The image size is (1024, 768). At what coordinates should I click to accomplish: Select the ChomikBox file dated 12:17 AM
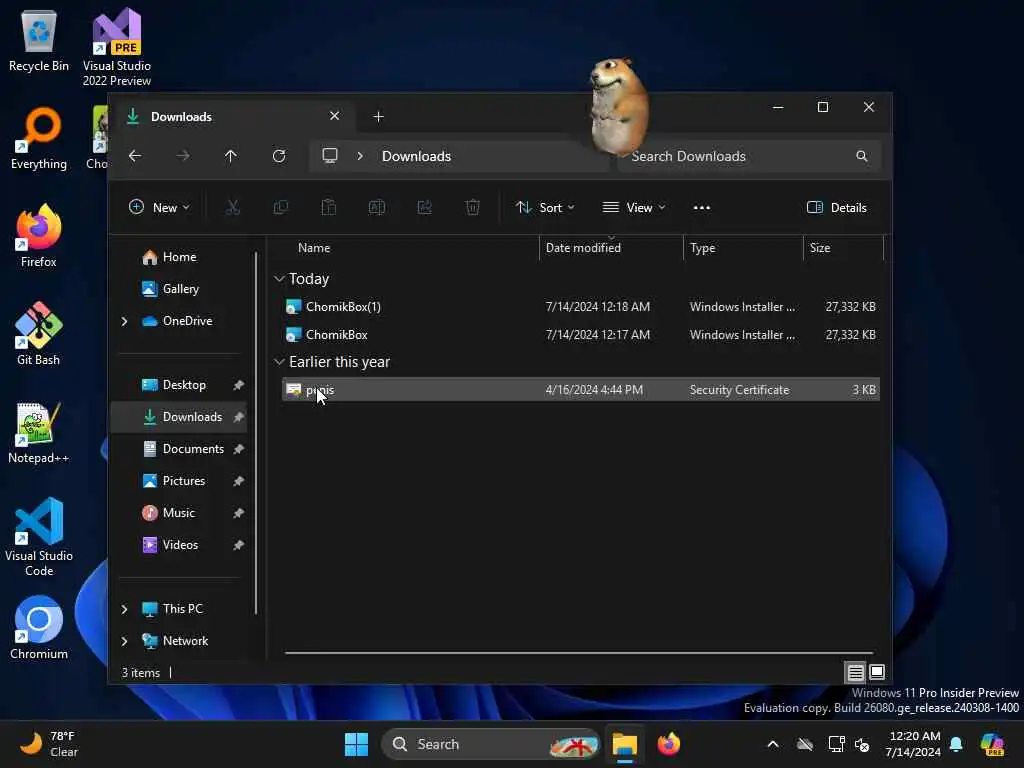[581, 334]
